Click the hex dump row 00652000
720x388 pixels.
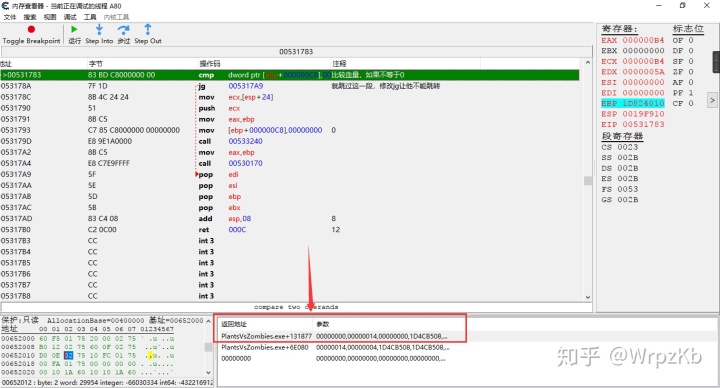(88, 338)
